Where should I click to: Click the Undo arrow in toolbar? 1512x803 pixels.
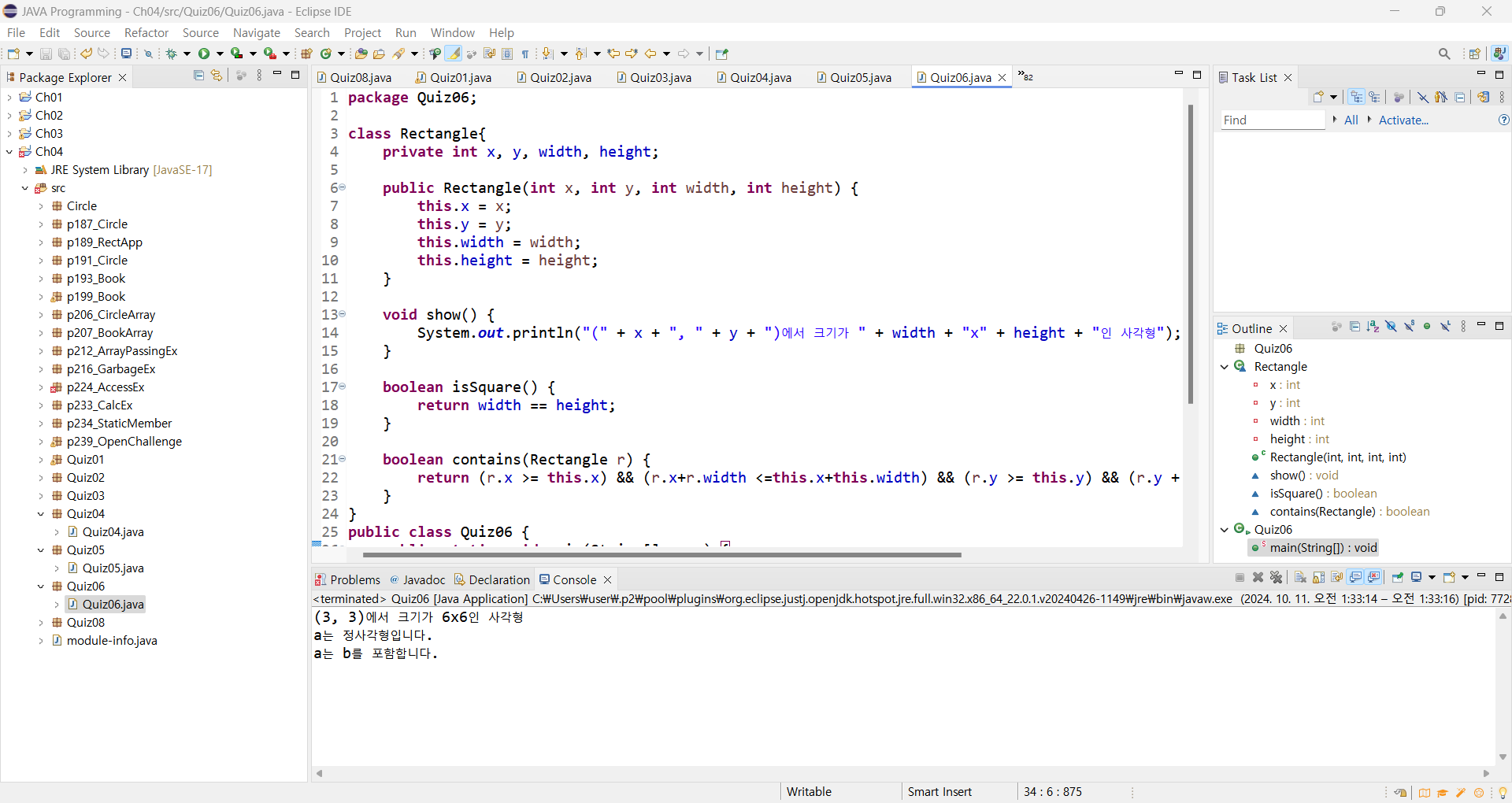click(86, 54)
